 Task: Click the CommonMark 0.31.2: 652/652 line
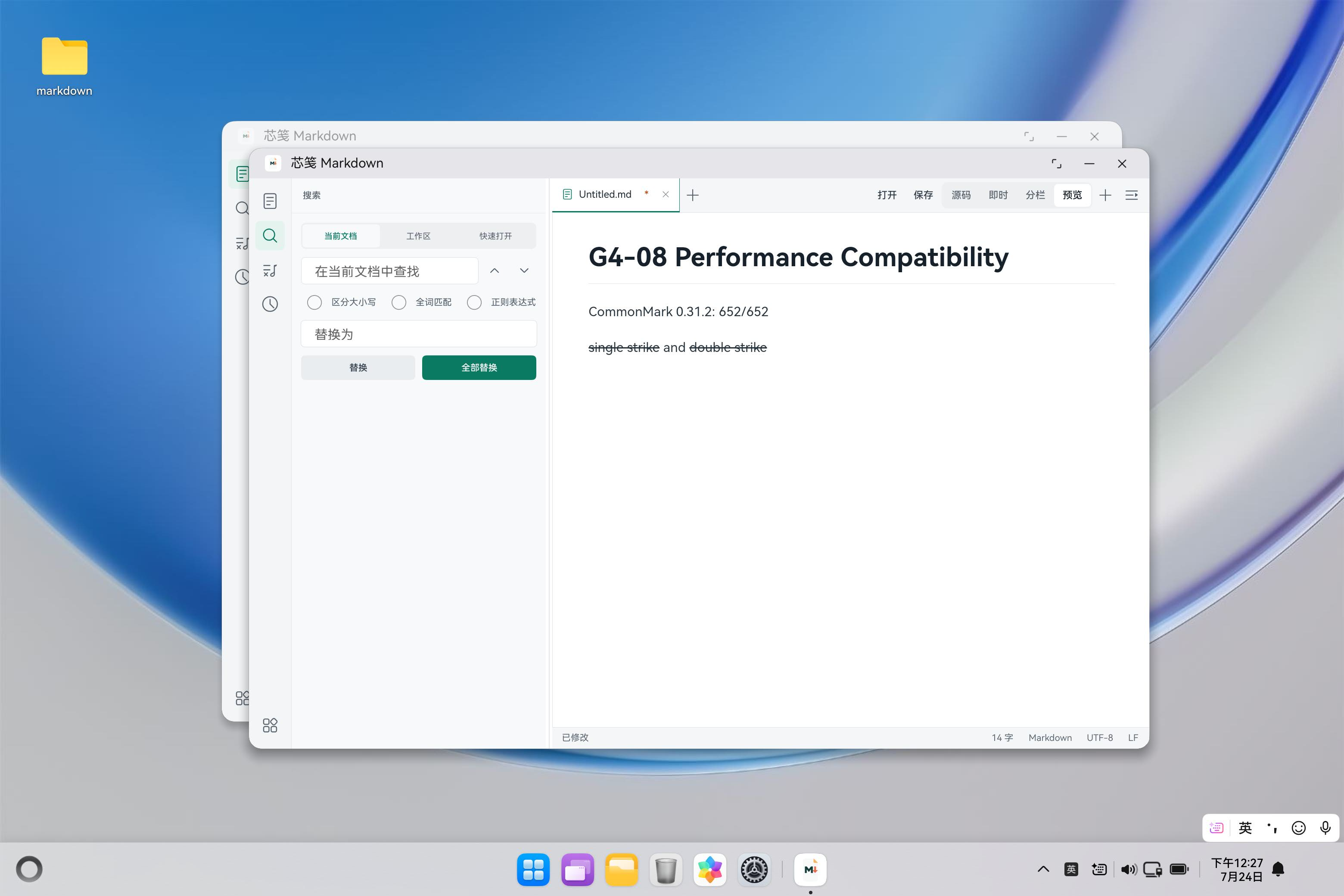(678, 312)
